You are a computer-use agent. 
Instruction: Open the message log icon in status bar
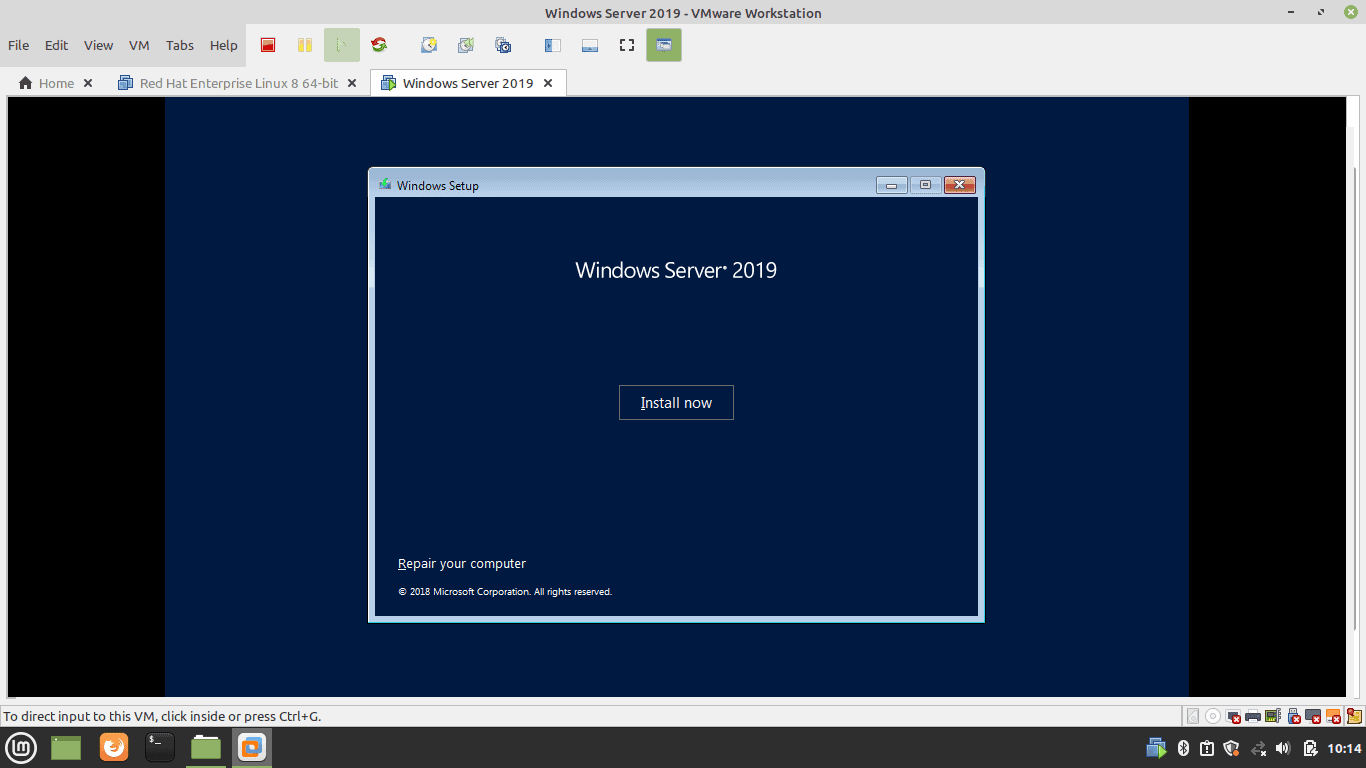(1354, 716)
